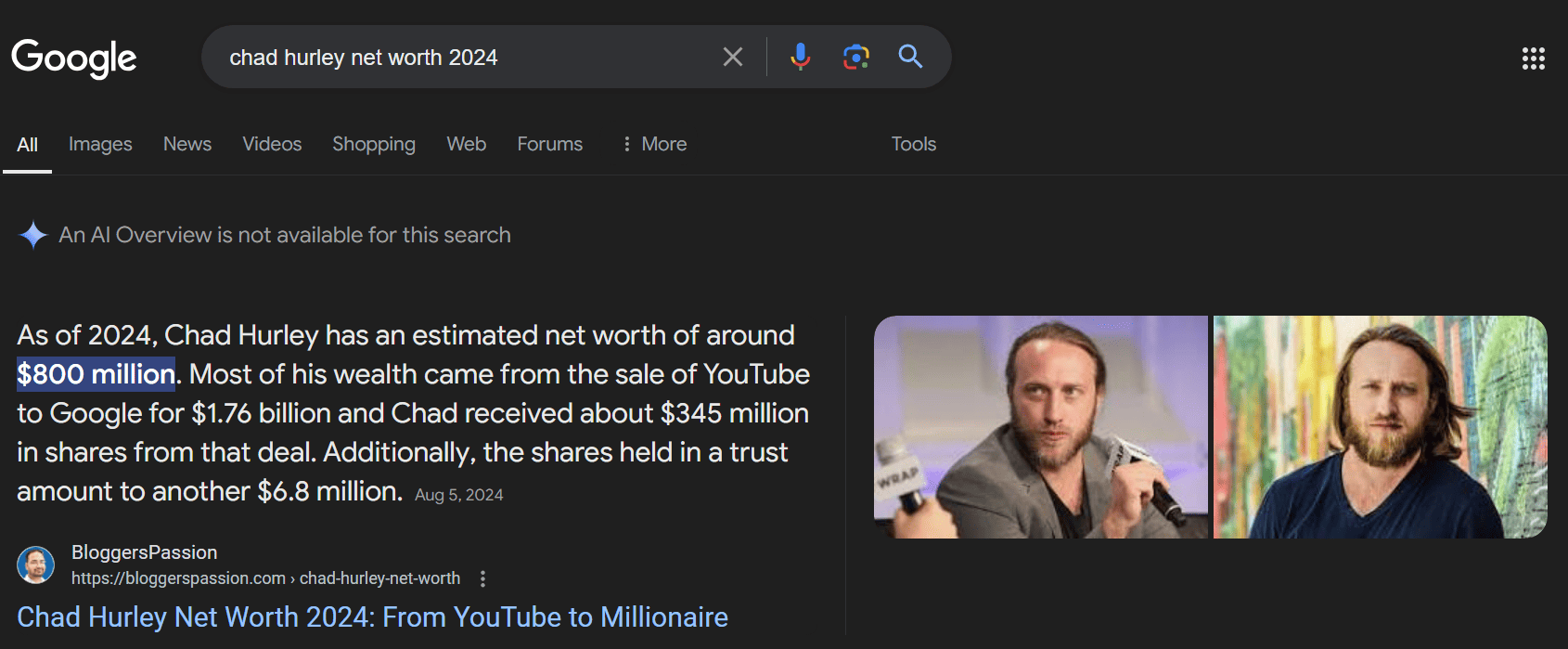Open result options via the three-dot icon
1568x649 pixels.
(482, 578)
